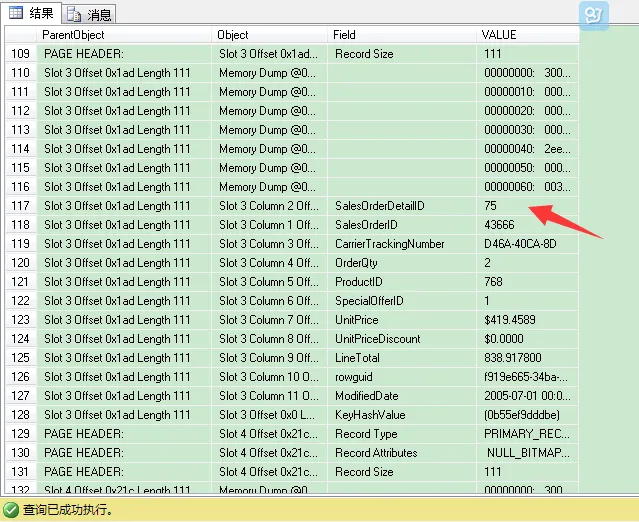Click the CarrierTrackingNumber field cell

pyautogui.click(x=402, y=244)
